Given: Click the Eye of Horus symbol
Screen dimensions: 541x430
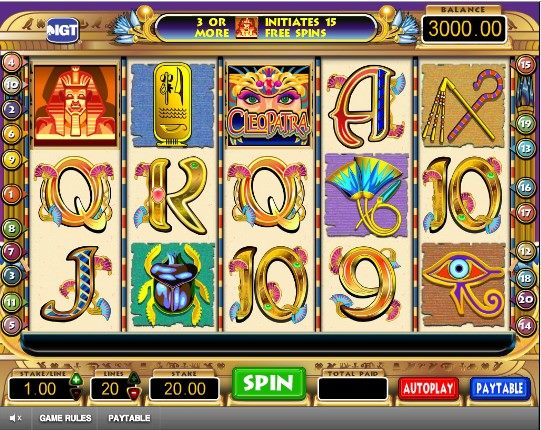Looking at the screenshot, I should pyautogui.click(x=463, y=285).
